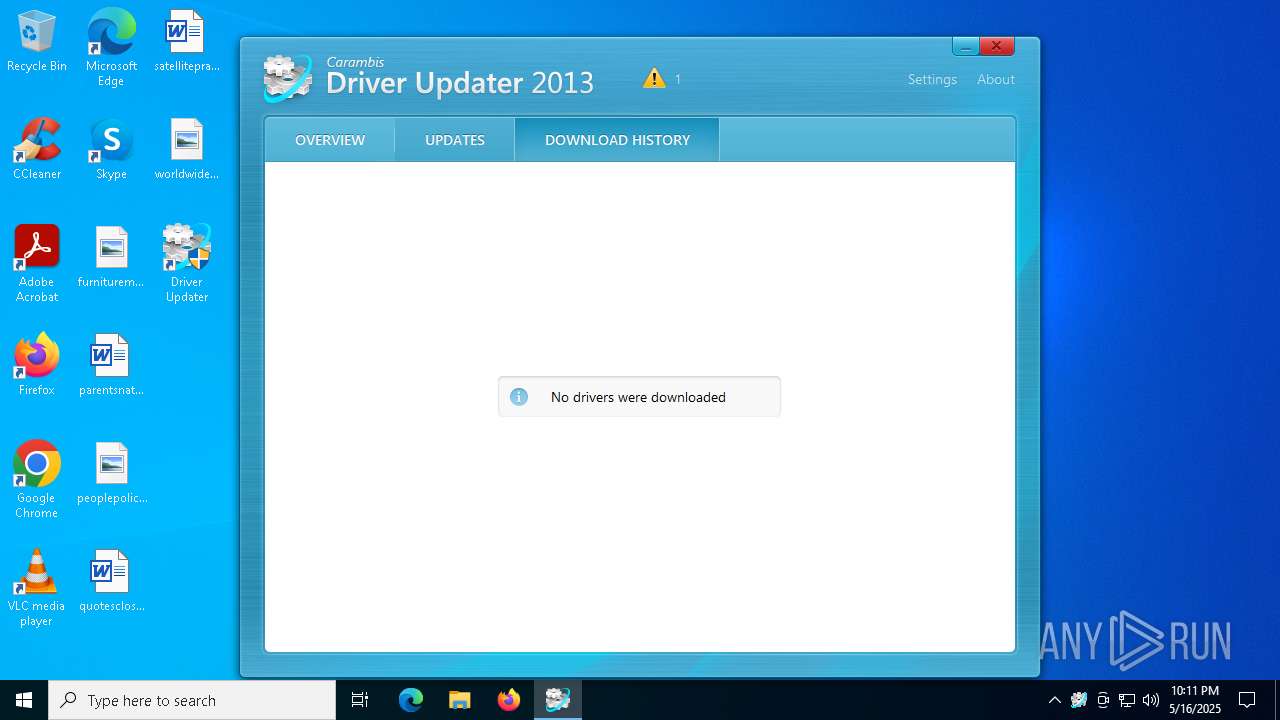Select Skype desktop shortcut
The height and width of the screenshot is (720, 1280).
tap(111, 150)
